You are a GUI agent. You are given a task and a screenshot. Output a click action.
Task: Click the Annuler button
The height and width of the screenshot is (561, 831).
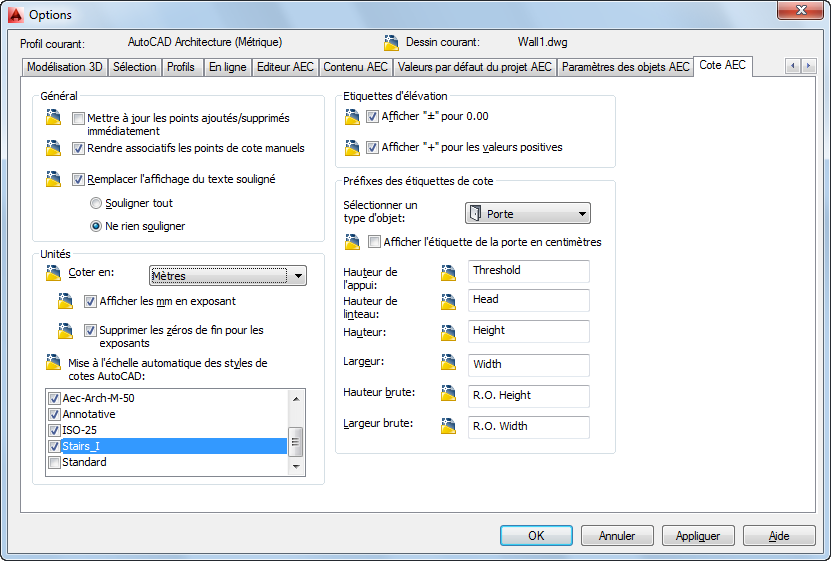coord(617,536)
